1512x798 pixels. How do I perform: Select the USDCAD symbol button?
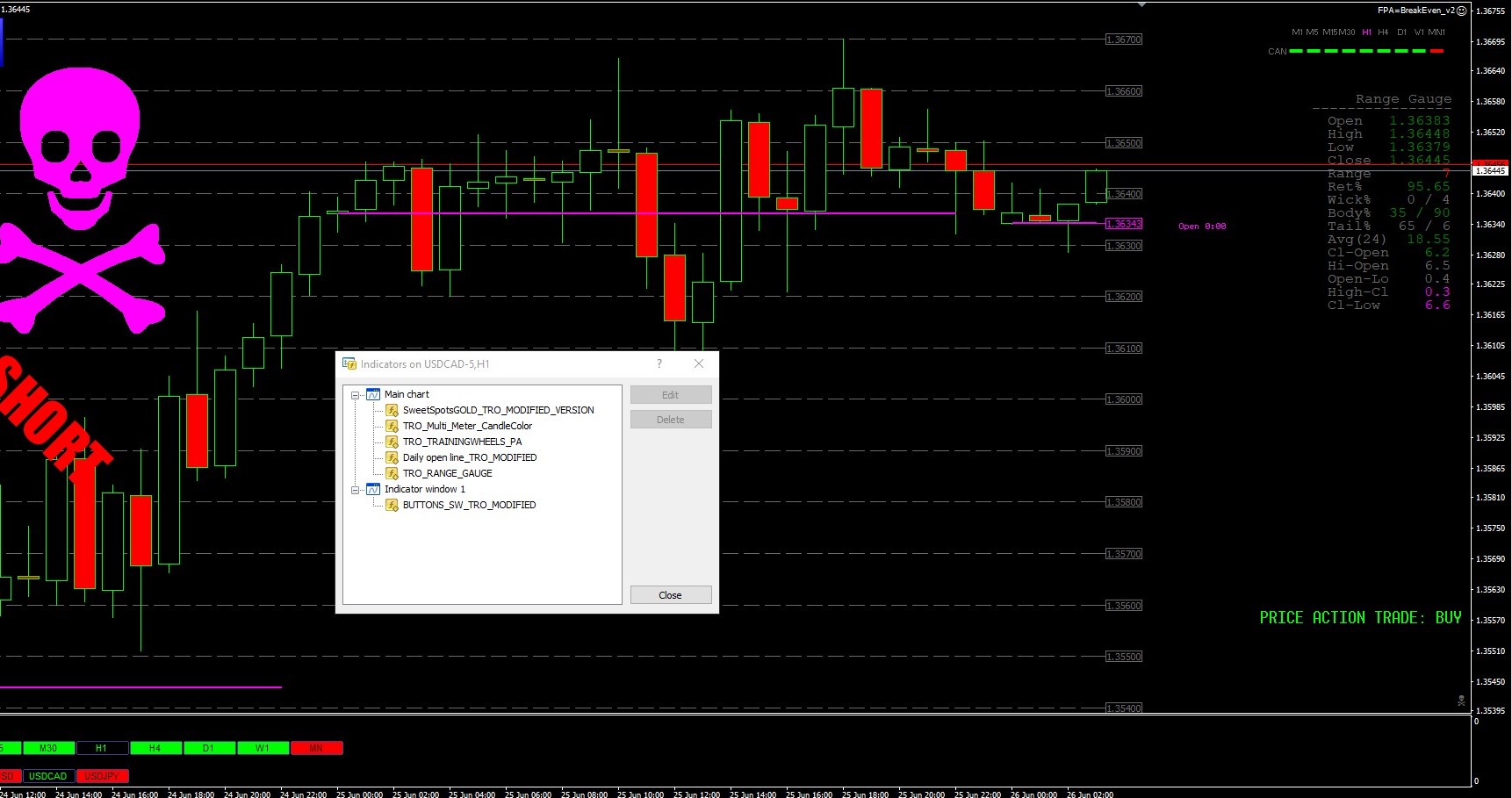[48, 776]
